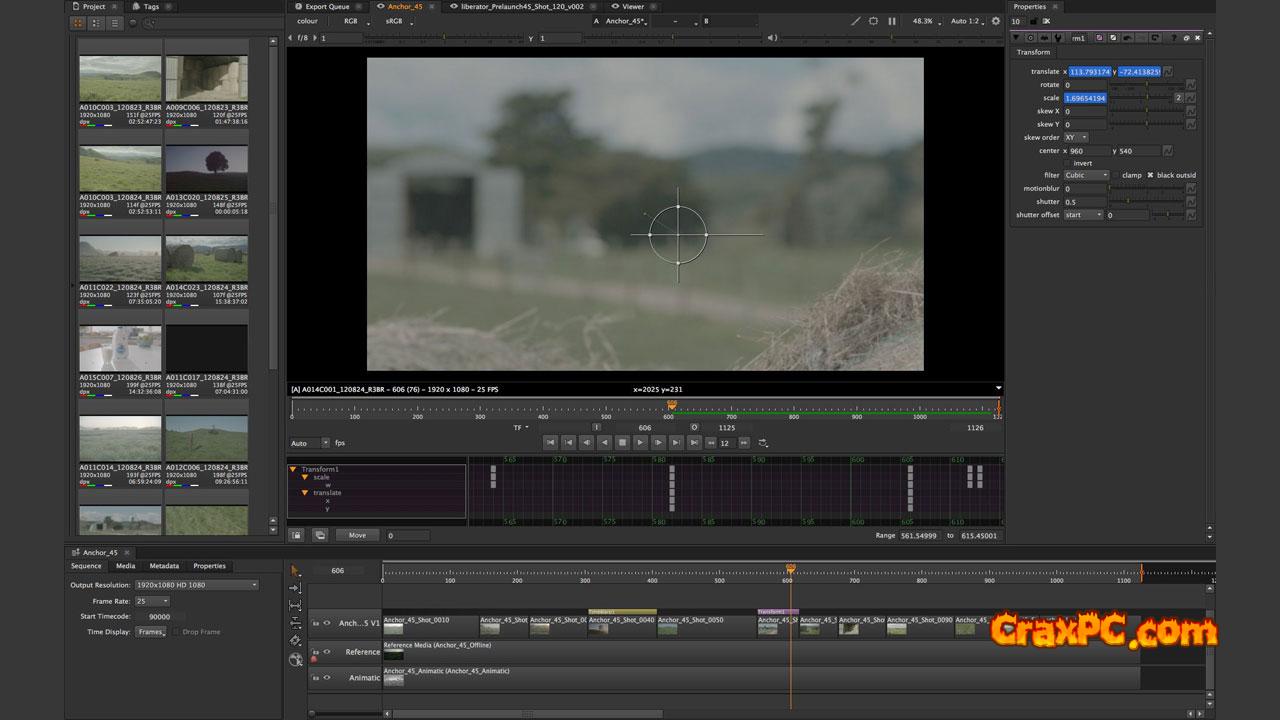Click the Move button below the curve editor
Viewport: 1280px width, 720px height.
[357, 535]
